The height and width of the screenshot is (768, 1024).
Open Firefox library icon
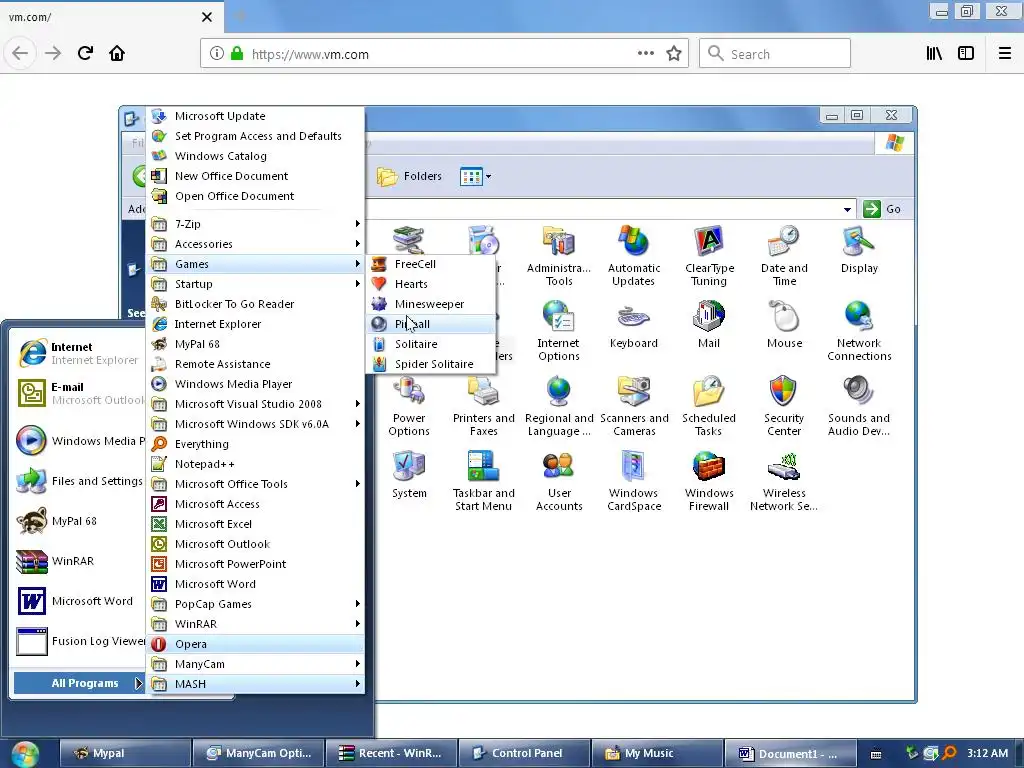point(934,54)
